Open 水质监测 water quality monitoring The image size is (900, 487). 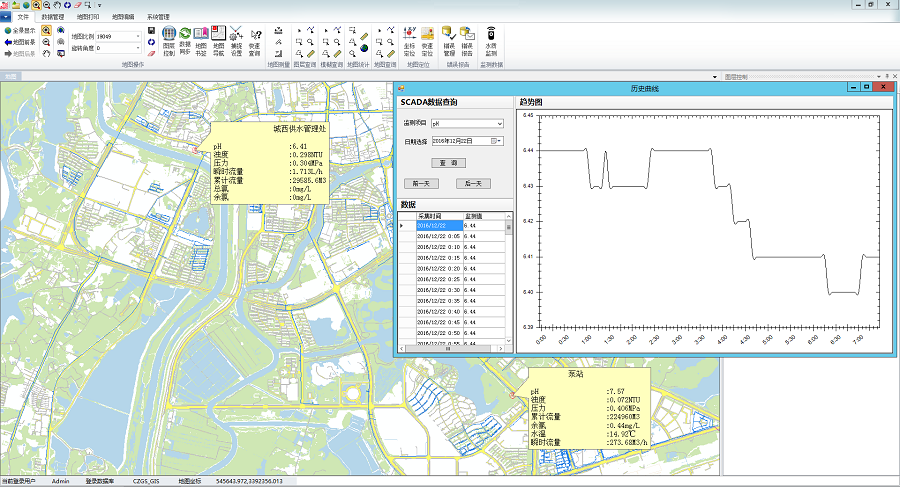491,38
